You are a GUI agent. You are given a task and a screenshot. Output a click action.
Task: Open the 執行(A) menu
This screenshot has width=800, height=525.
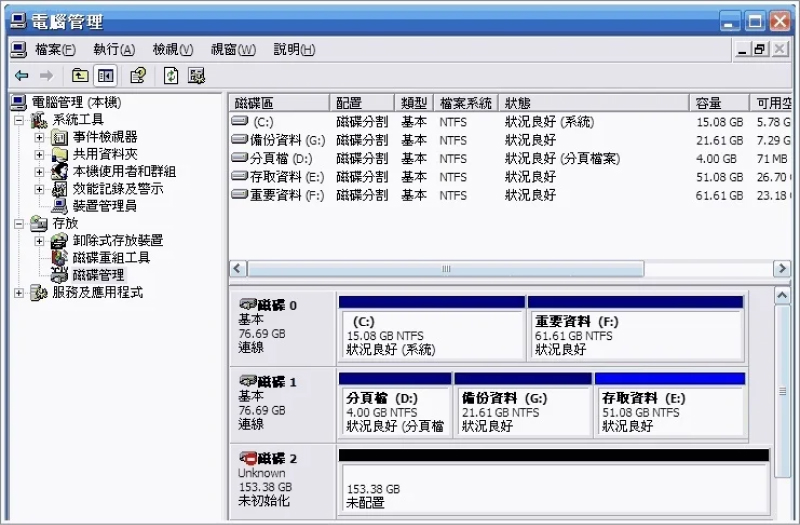tap(114, 49)
